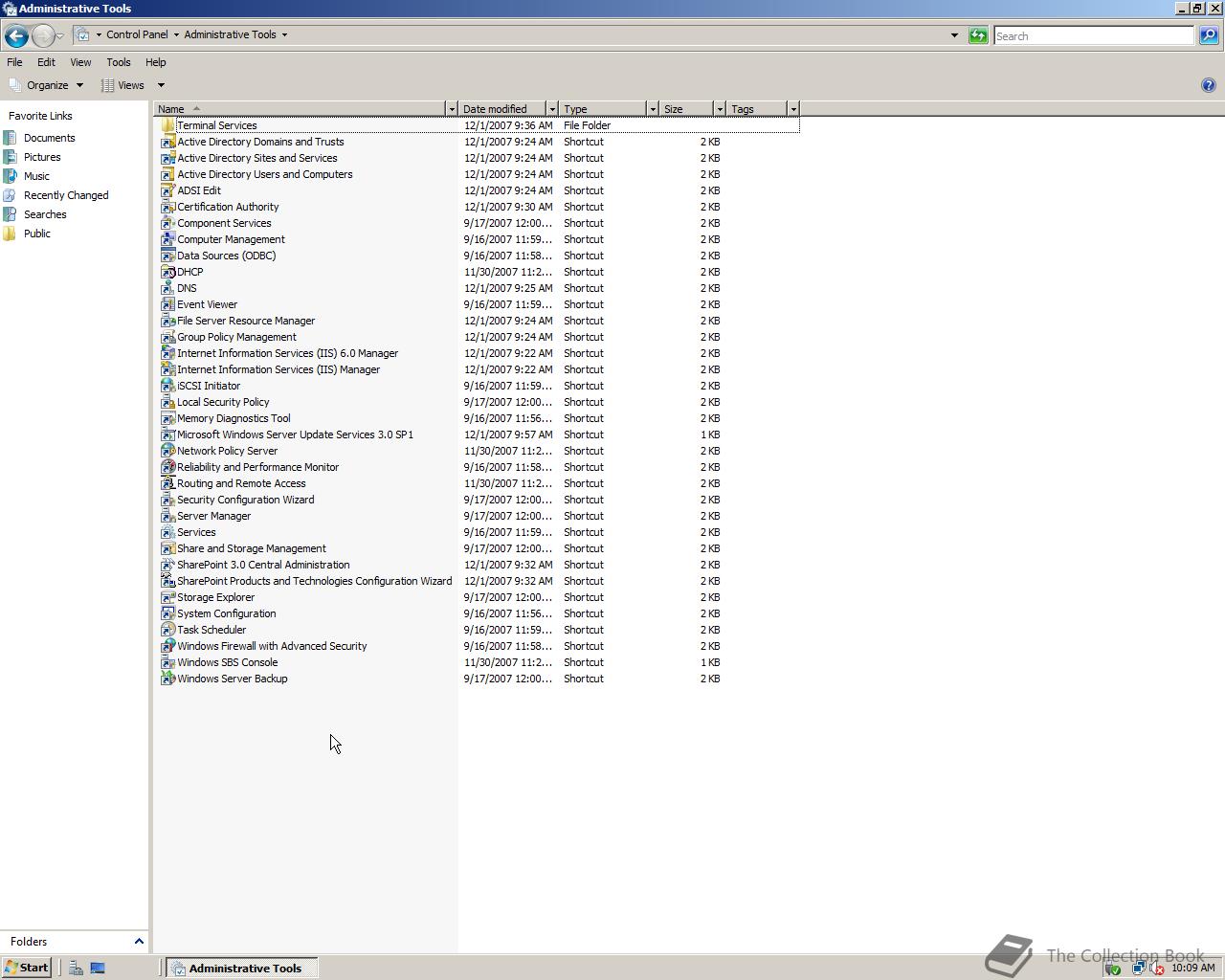Click the Network Policy Server icon
This screenshot has width=1225, height=980.
tap(167, 451)
